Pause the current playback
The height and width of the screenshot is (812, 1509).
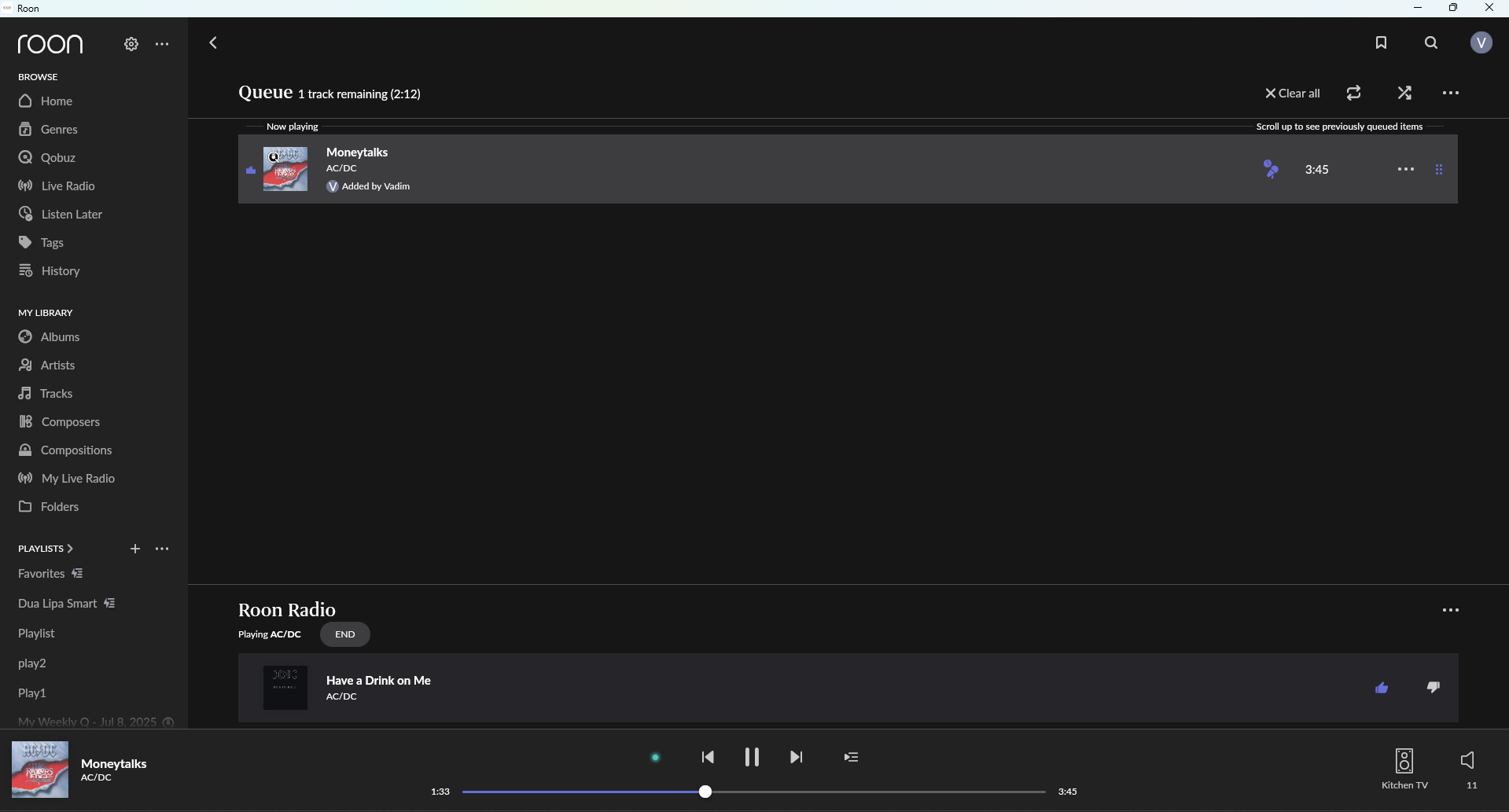[752, 757]
